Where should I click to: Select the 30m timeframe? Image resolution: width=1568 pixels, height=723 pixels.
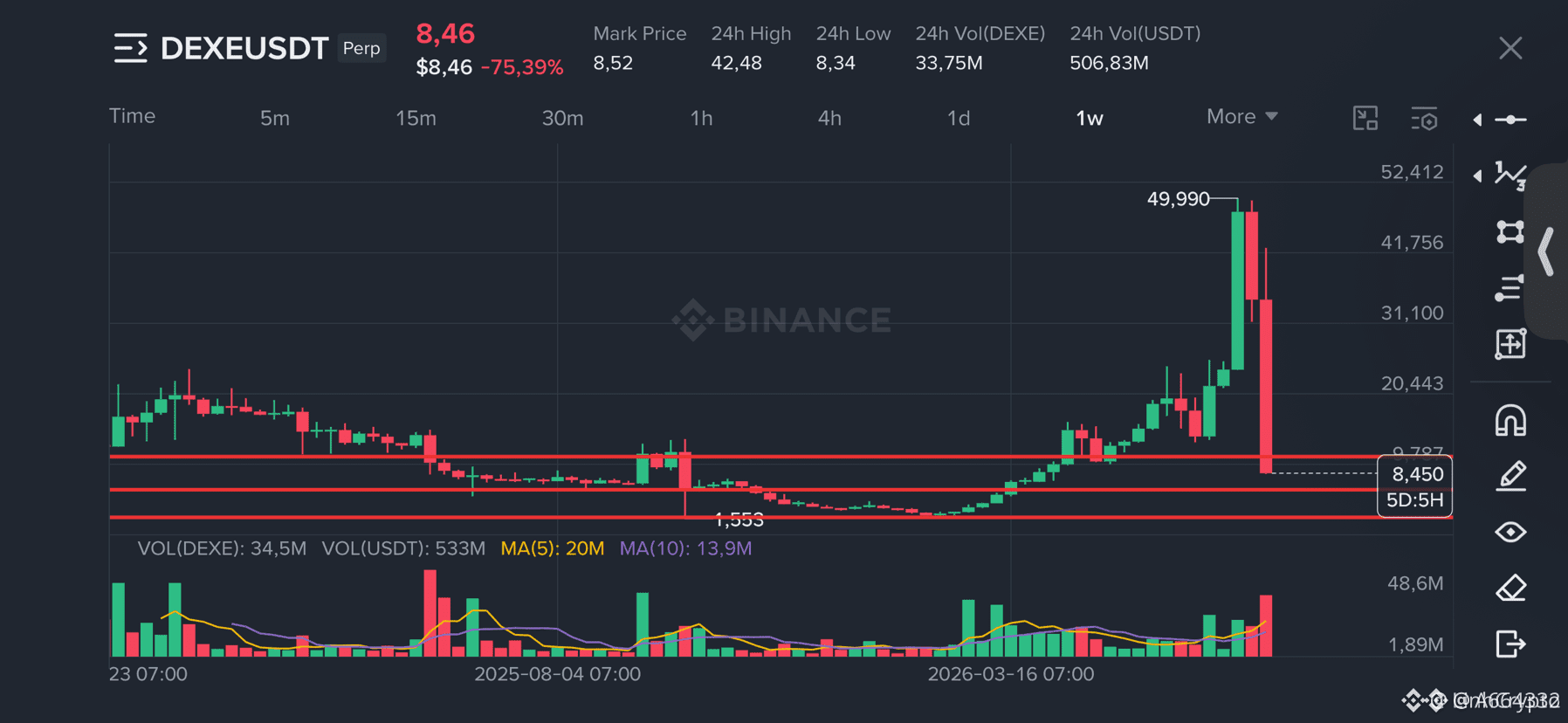pyautogui.click(x=562, y=118)
